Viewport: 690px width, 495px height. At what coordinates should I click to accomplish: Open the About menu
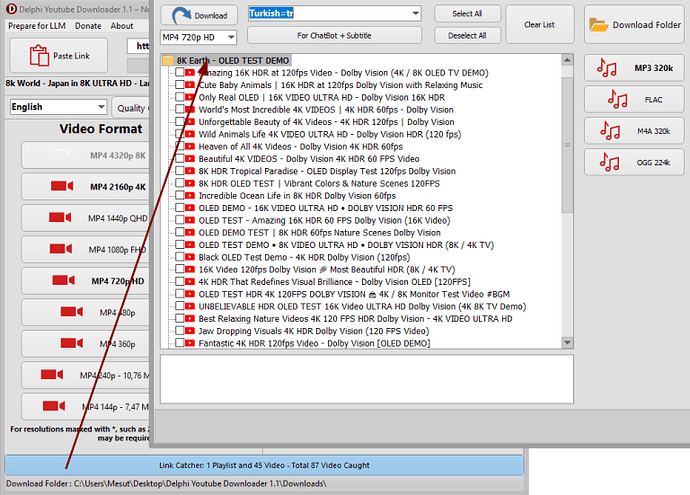[122, 26]
